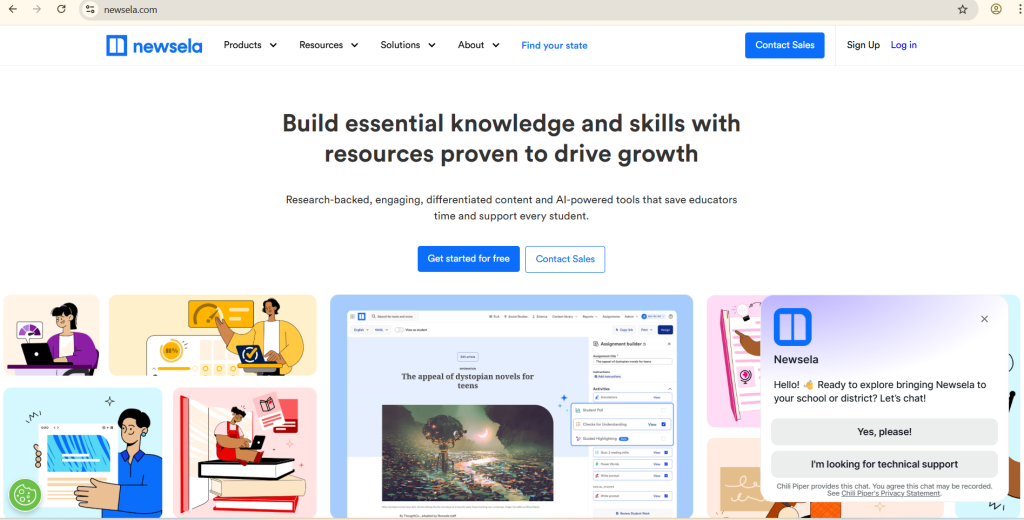Bookmark this page with the star icon
Viewport: 1024px width, 520px height.
click(962, 9)
